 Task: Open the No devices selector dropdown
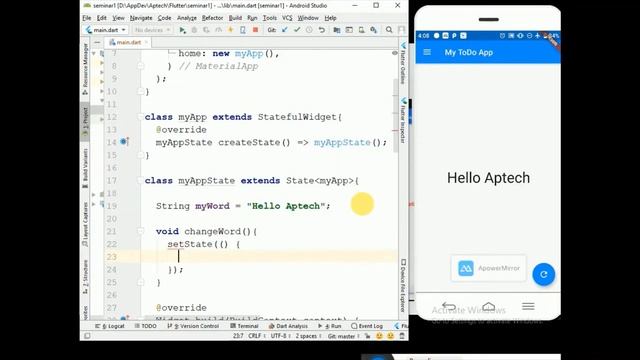[152, 30]
